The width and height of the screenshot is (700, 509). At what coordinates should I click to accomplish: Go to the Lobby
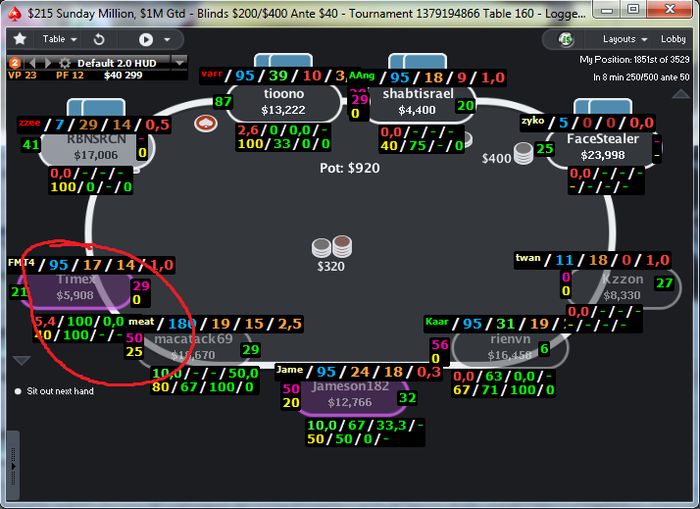[x=673, y=39]
